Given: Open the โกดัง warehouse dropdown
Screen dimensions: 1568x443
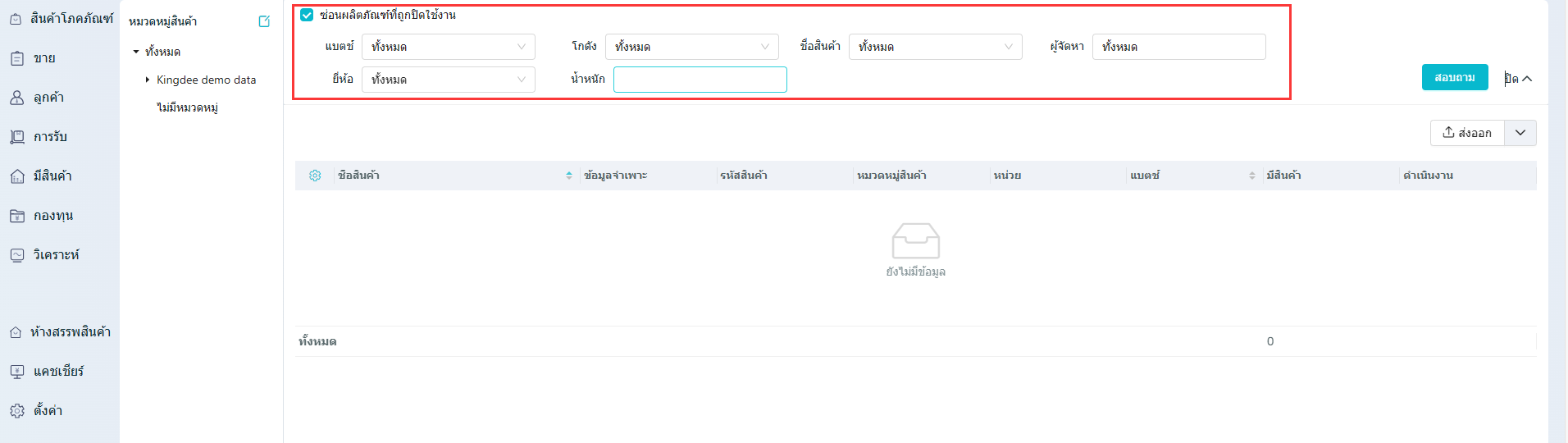Looking at the screenshot, I should [691, 47].
